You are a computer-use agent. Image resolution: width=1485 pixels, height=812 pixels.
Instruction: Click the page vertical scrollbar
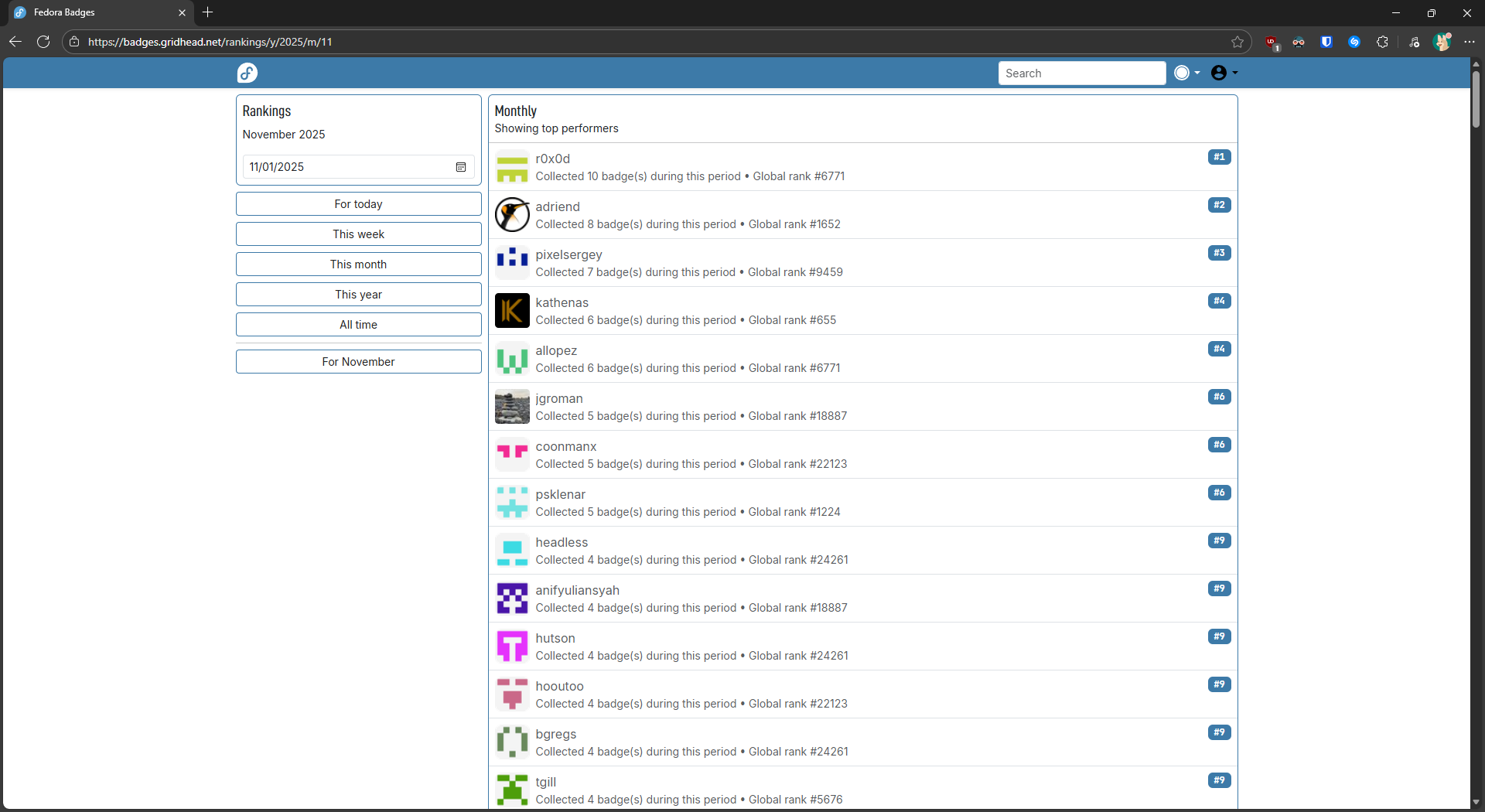point(1476,101)
